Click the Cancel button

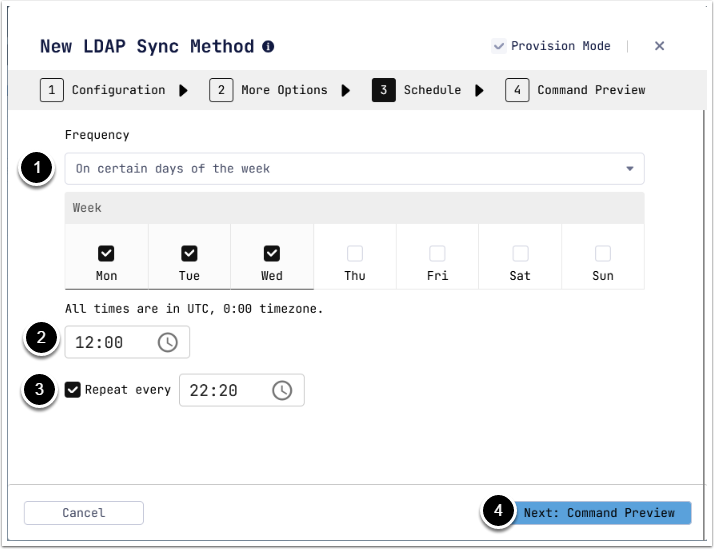(84, 513)
